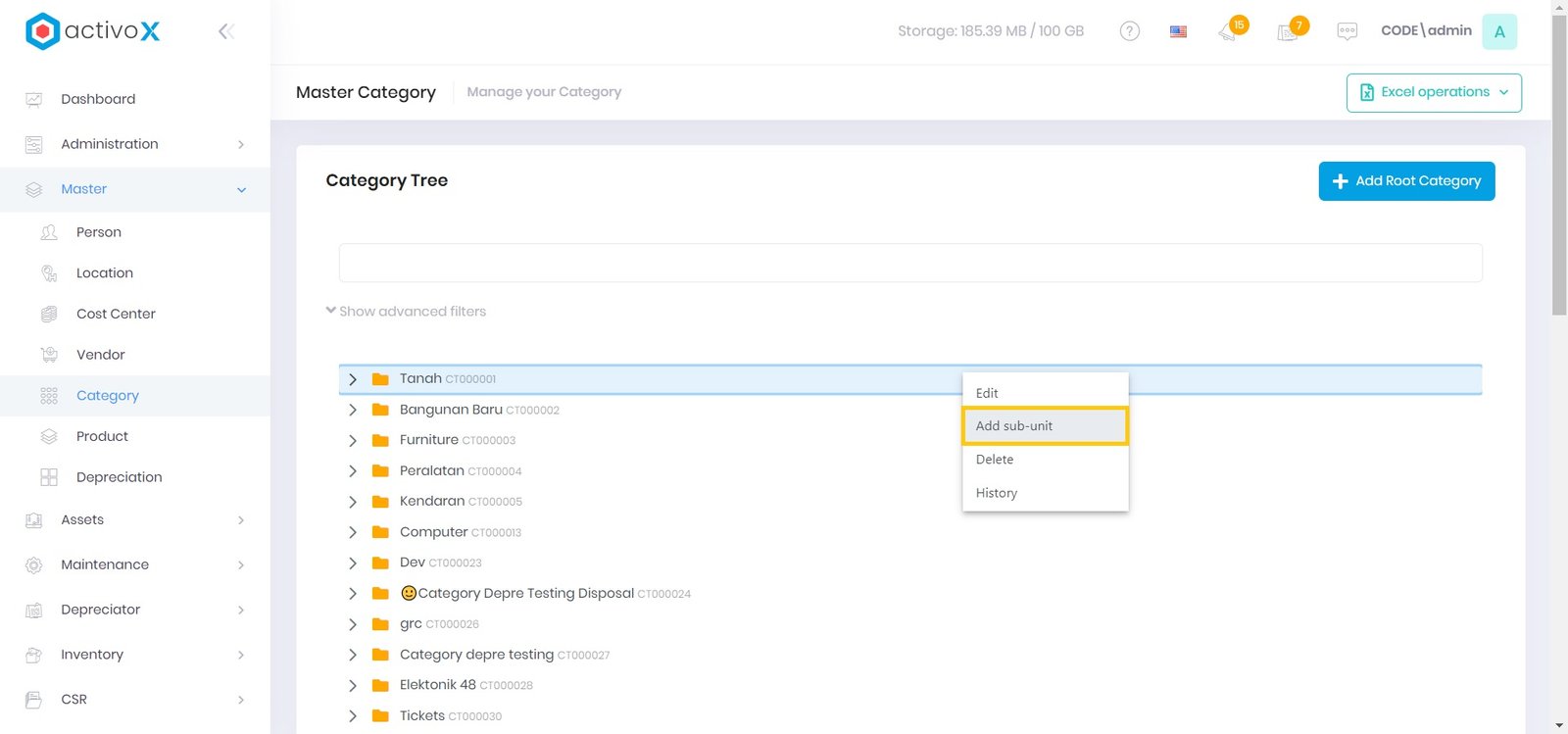The width and height of the screenshot is (1568, 734).
Task: Open the news icon with 7 badge
Action: coord(1288,32)
